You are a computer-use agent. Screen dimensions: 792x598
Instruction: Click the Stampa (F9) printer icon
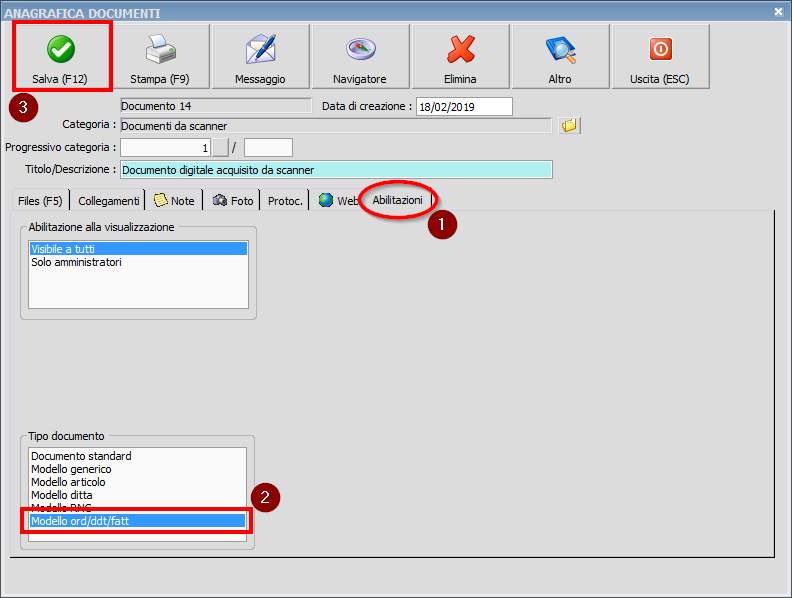160,49
